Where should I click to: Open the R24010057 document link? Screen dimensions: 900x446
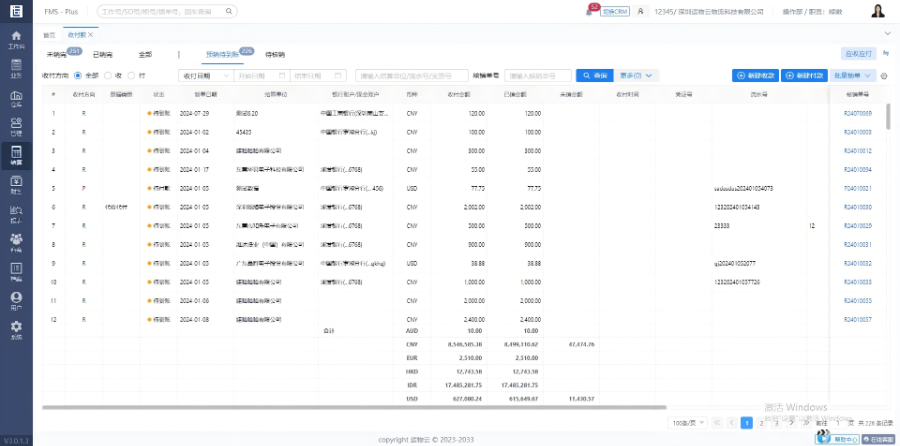point(858,319)
